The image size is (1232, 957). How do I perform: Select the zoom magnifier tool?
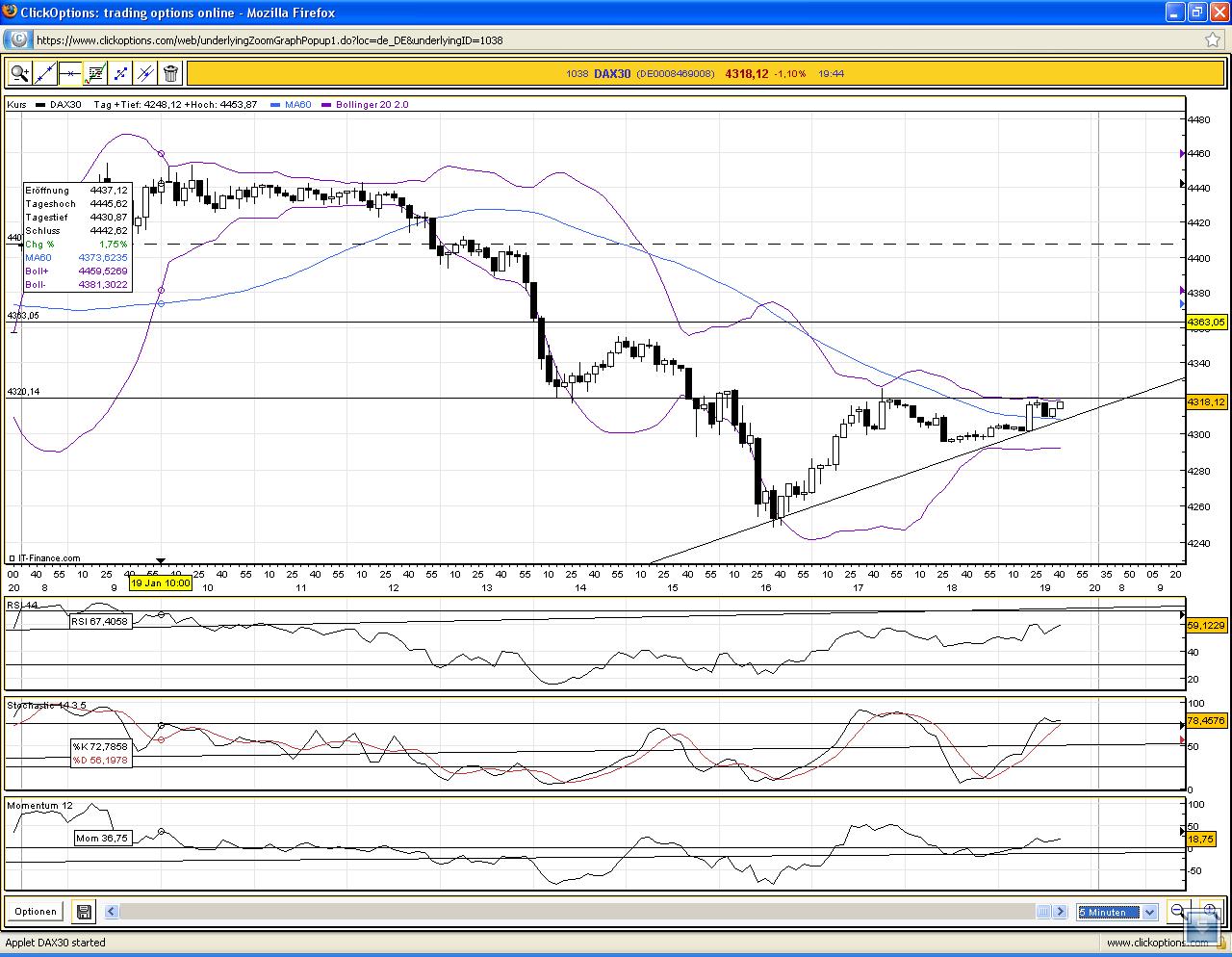[x=19, y=73]
